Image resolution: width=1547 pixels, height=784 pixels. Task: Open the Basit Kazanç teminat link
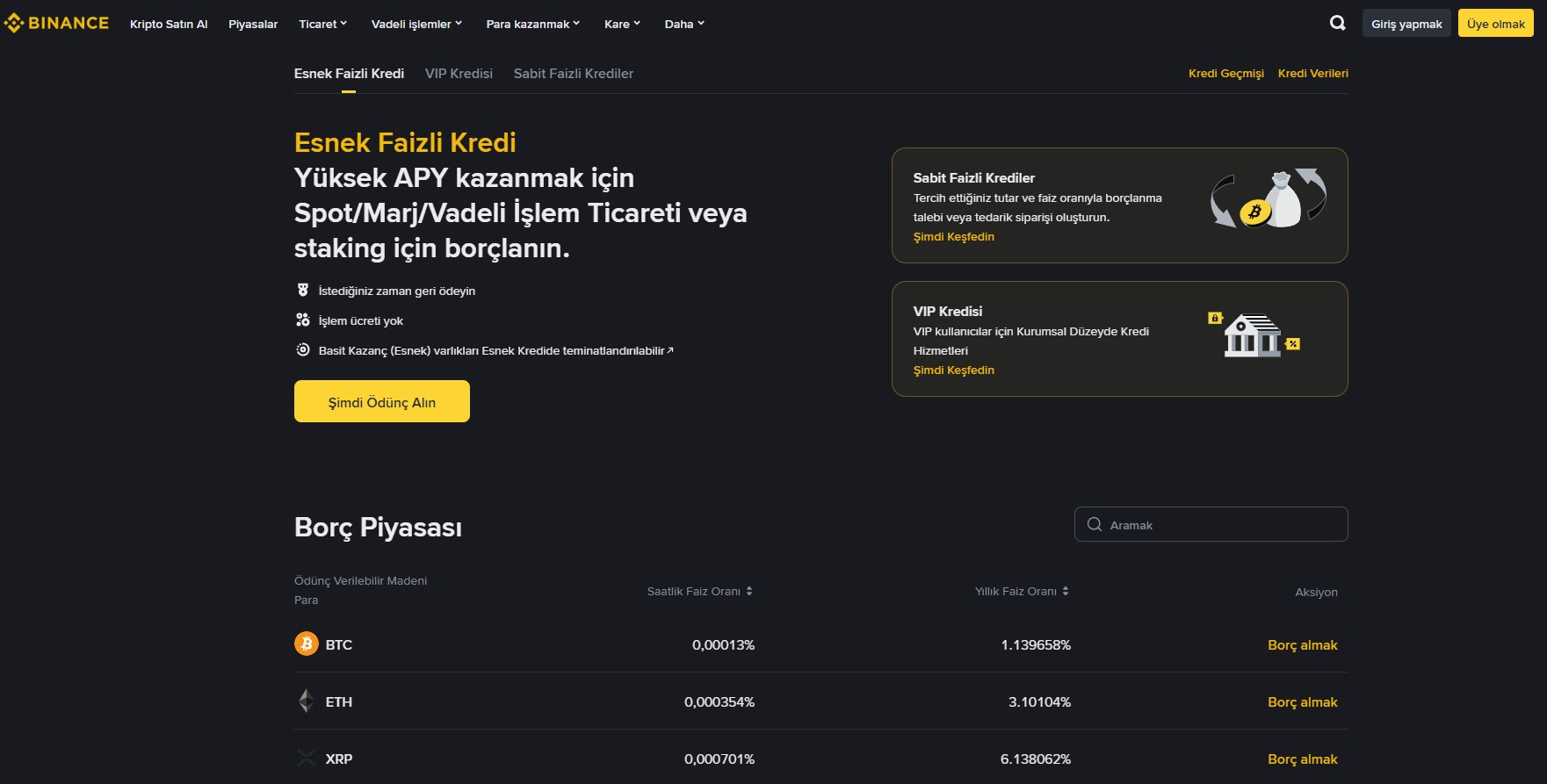[496, 350]
